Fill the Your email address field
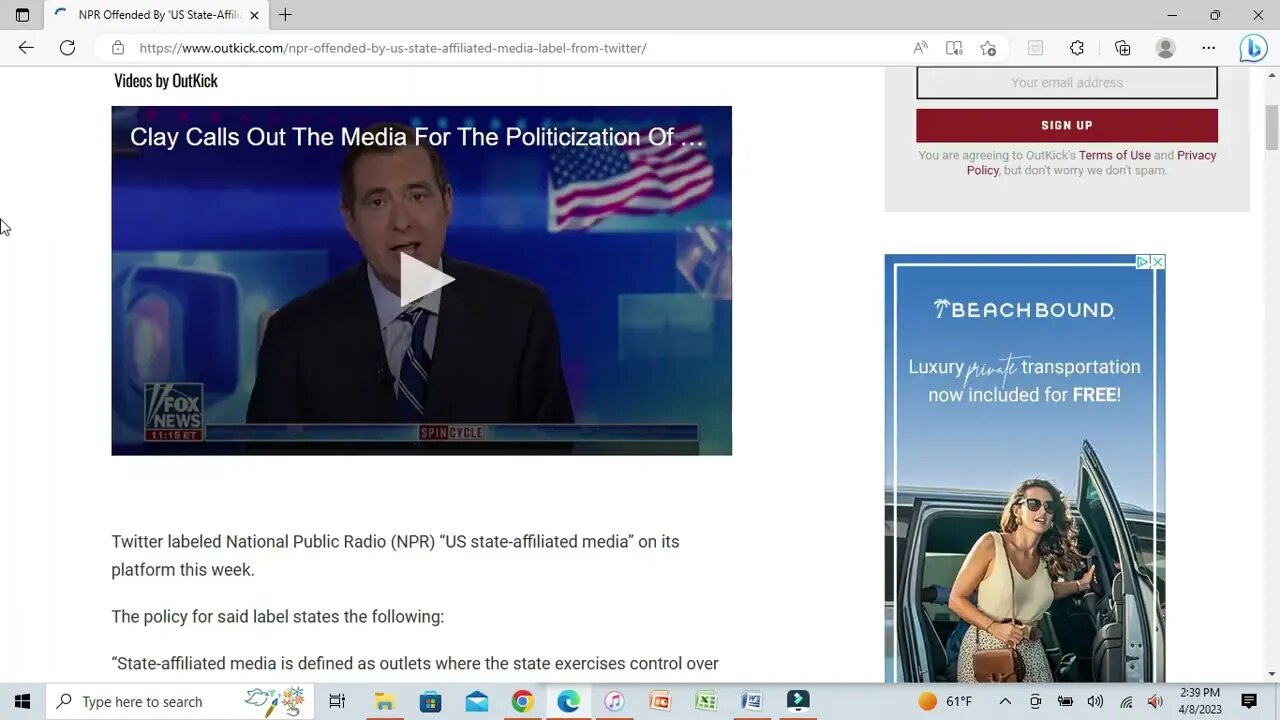 coord(1067,83)
